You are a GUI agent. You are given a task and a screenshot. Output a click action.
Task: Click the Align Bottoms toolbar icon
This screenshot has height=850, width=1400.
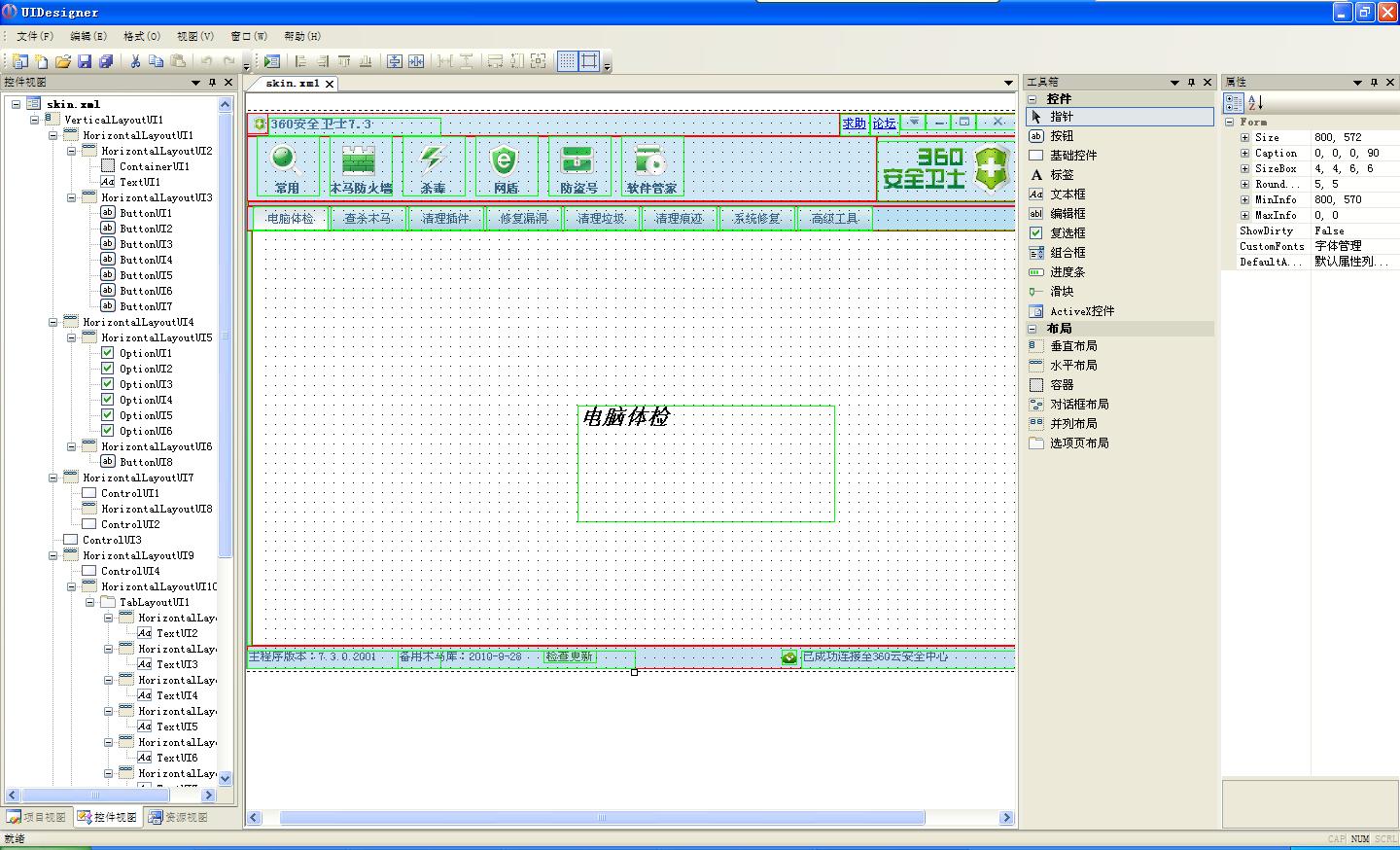coord(366,61)
